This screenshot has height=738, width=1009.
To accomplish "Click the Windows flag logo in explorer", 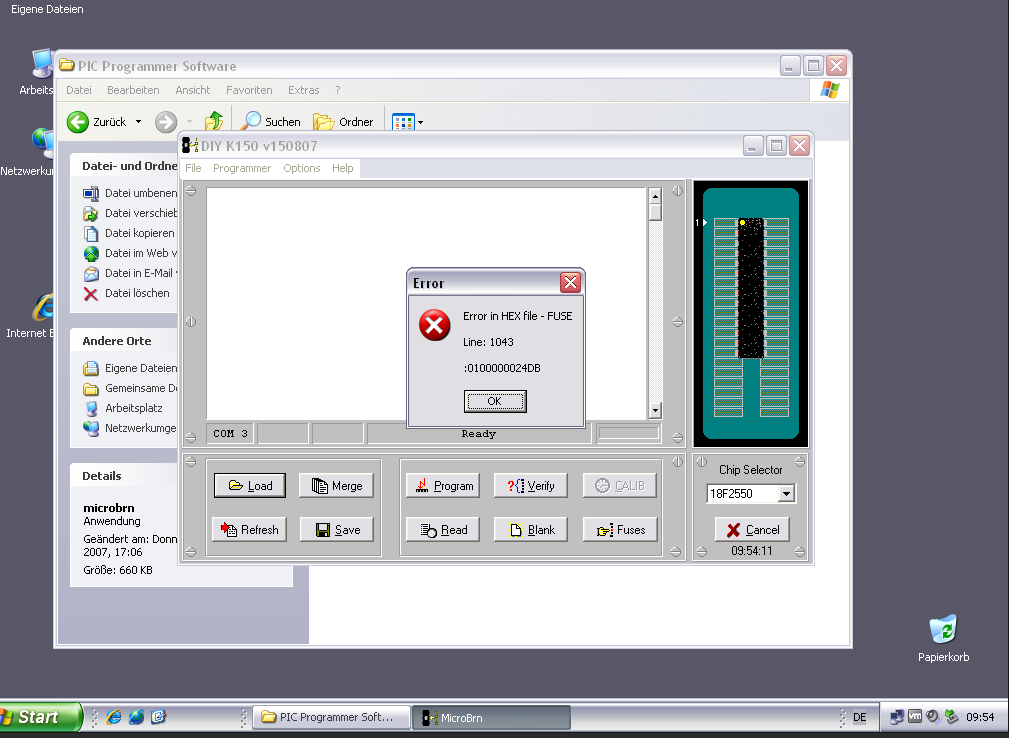I will 830,90.
